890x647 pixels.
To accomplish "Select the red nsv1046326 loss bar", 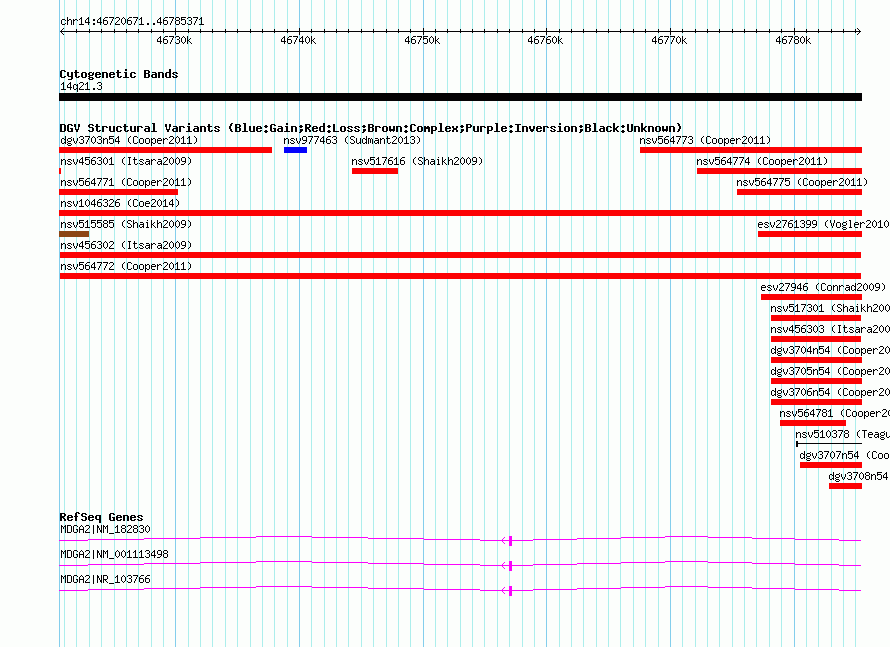I will pyautogui.click(x=460, y=213).
